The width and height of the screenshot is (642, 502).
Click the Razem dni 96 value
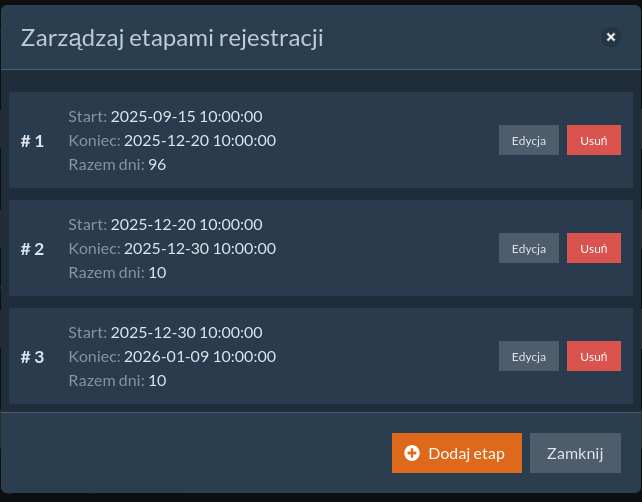pyautogui.click(x=157, y=165)
